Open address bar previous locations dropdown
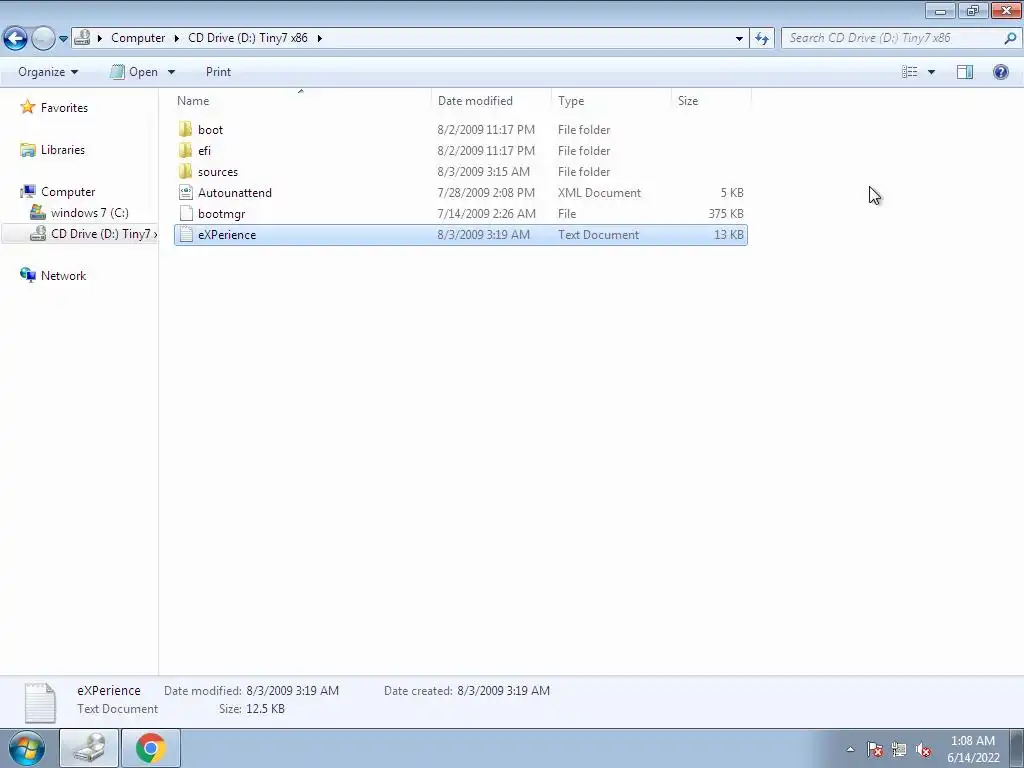The image size is (1024, 768). [x=739, y=38]
